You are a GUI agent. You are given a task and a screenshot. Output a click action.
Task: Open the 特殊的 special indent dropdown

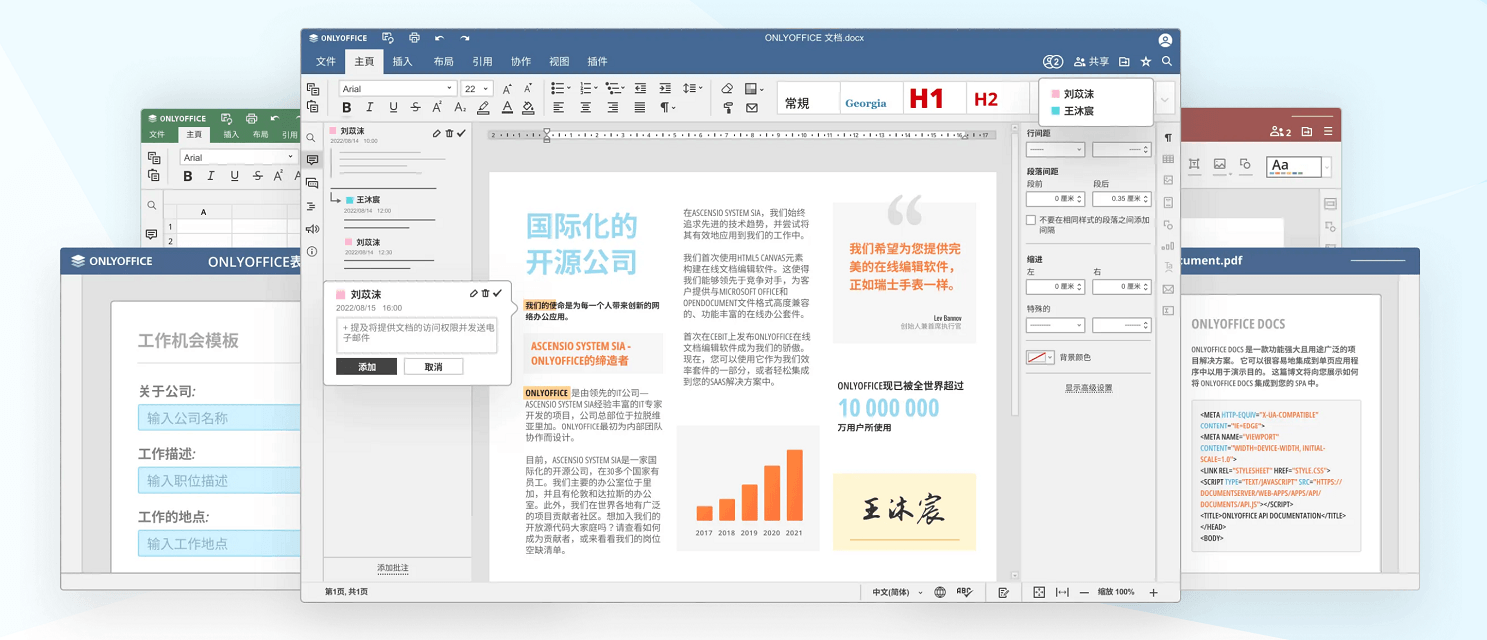(x=1055, y=325)
